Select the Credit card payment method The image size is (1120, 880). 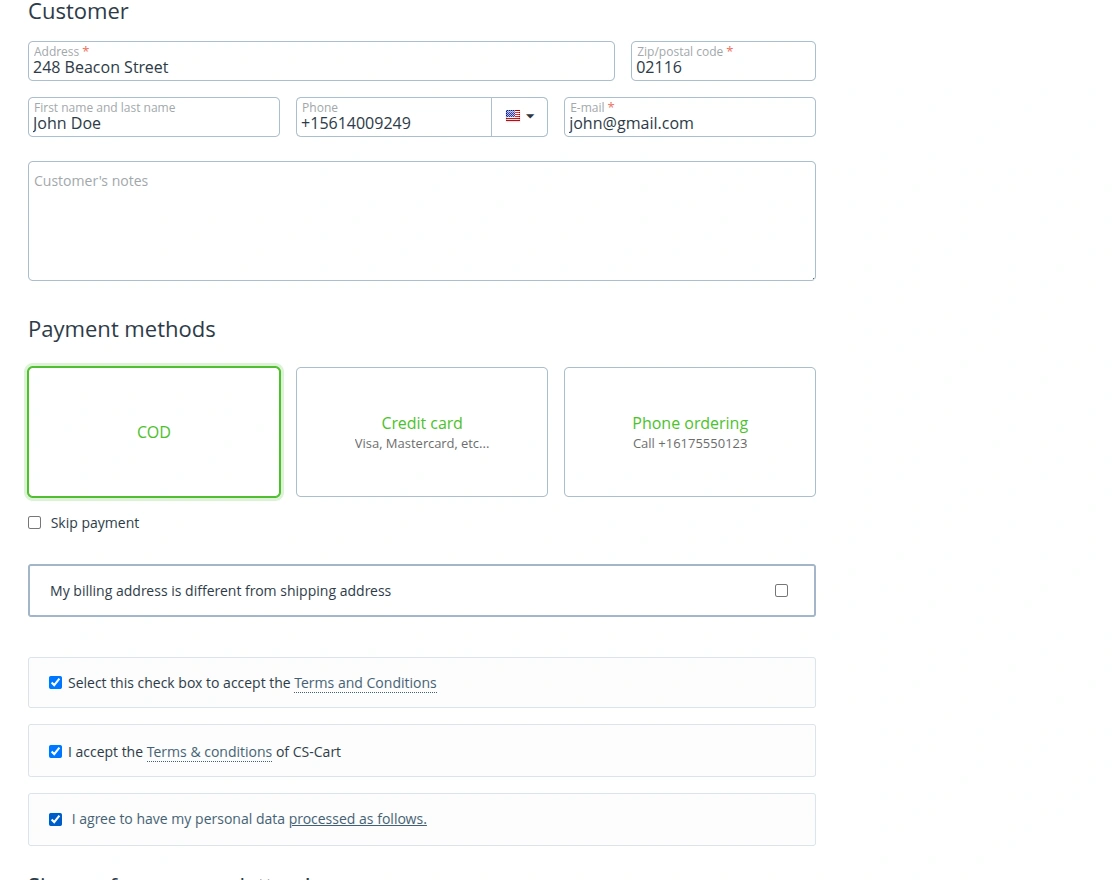point(421,432)
